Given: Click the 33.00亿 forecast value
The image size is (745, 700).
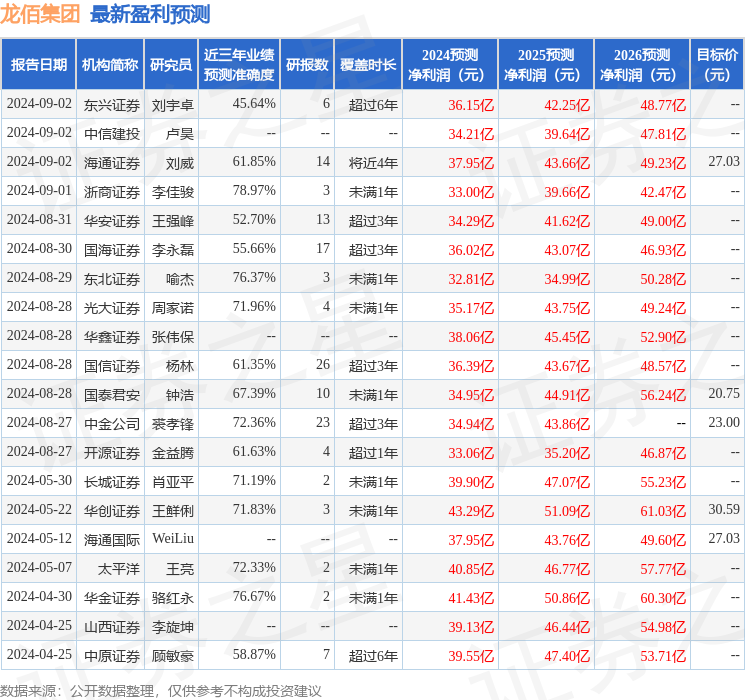Looking at the screenshot, I should 471,192.
